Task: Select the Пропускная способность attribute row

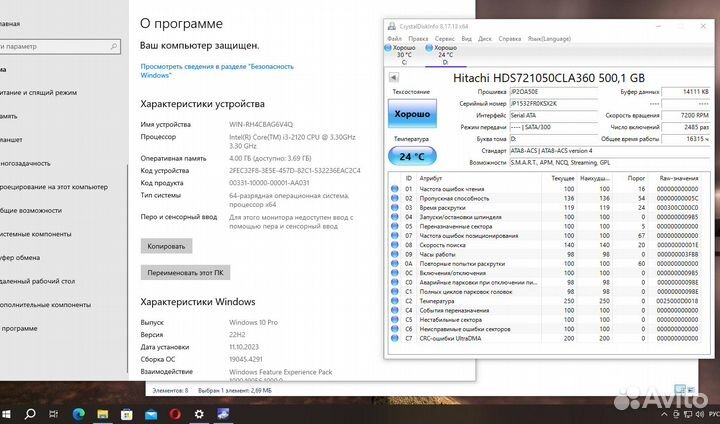Action: point(545,198)
